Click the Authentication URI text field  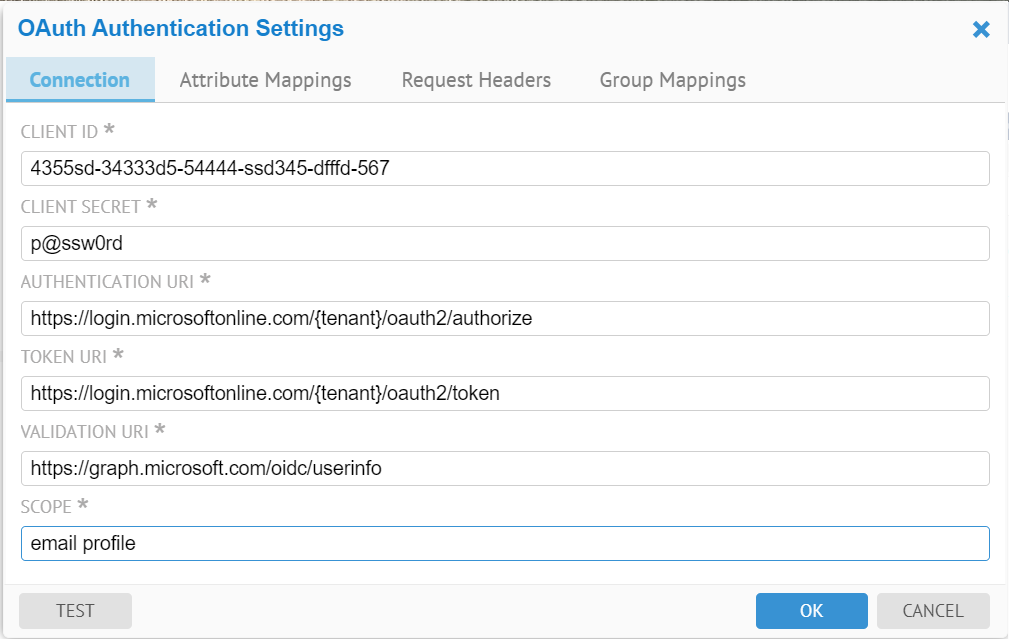tap(505, 318)
